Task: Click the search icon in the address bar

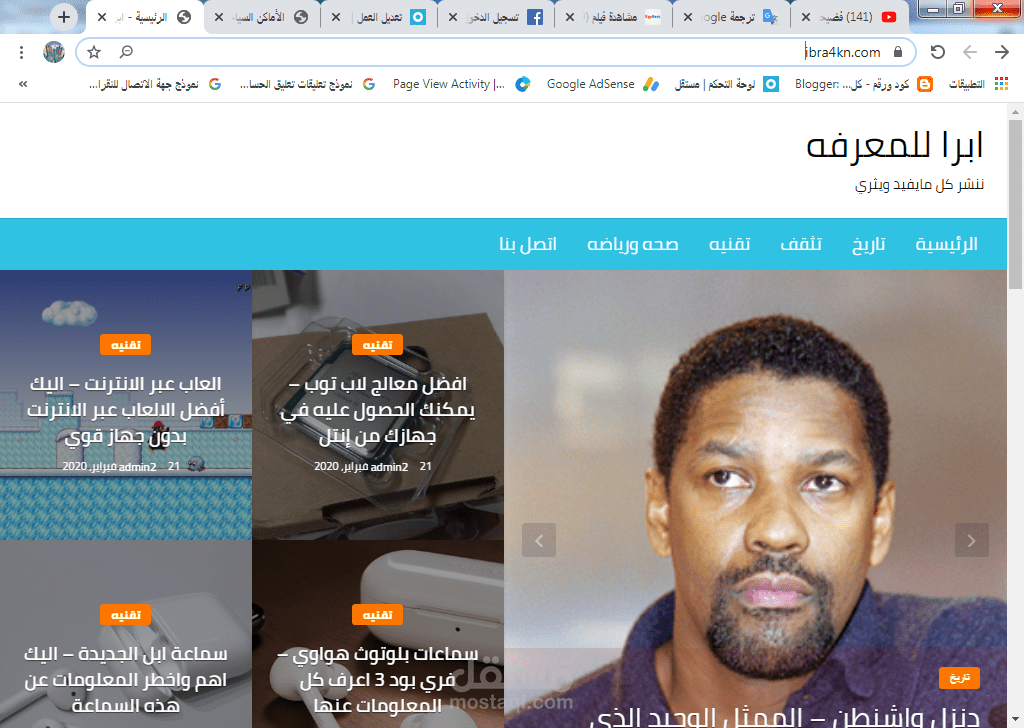Action: 126,51
